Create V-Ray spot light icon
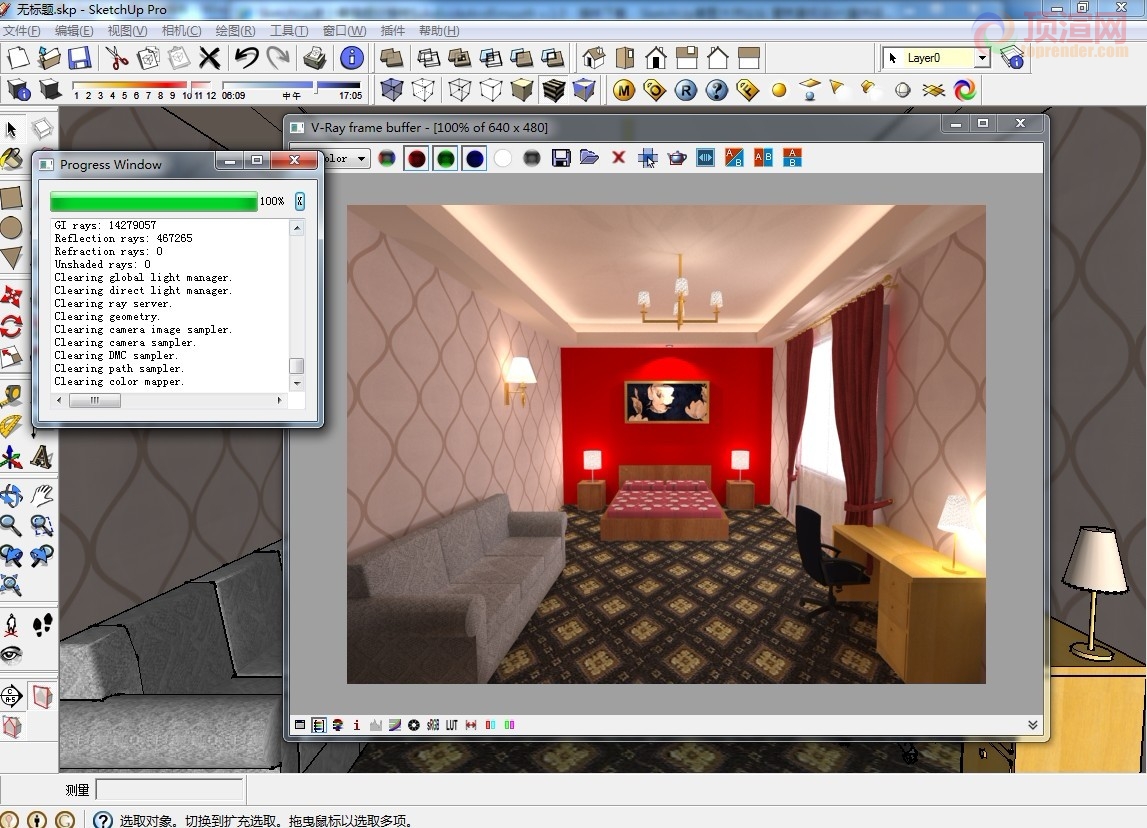1147x828 pixels. point(838,90)
